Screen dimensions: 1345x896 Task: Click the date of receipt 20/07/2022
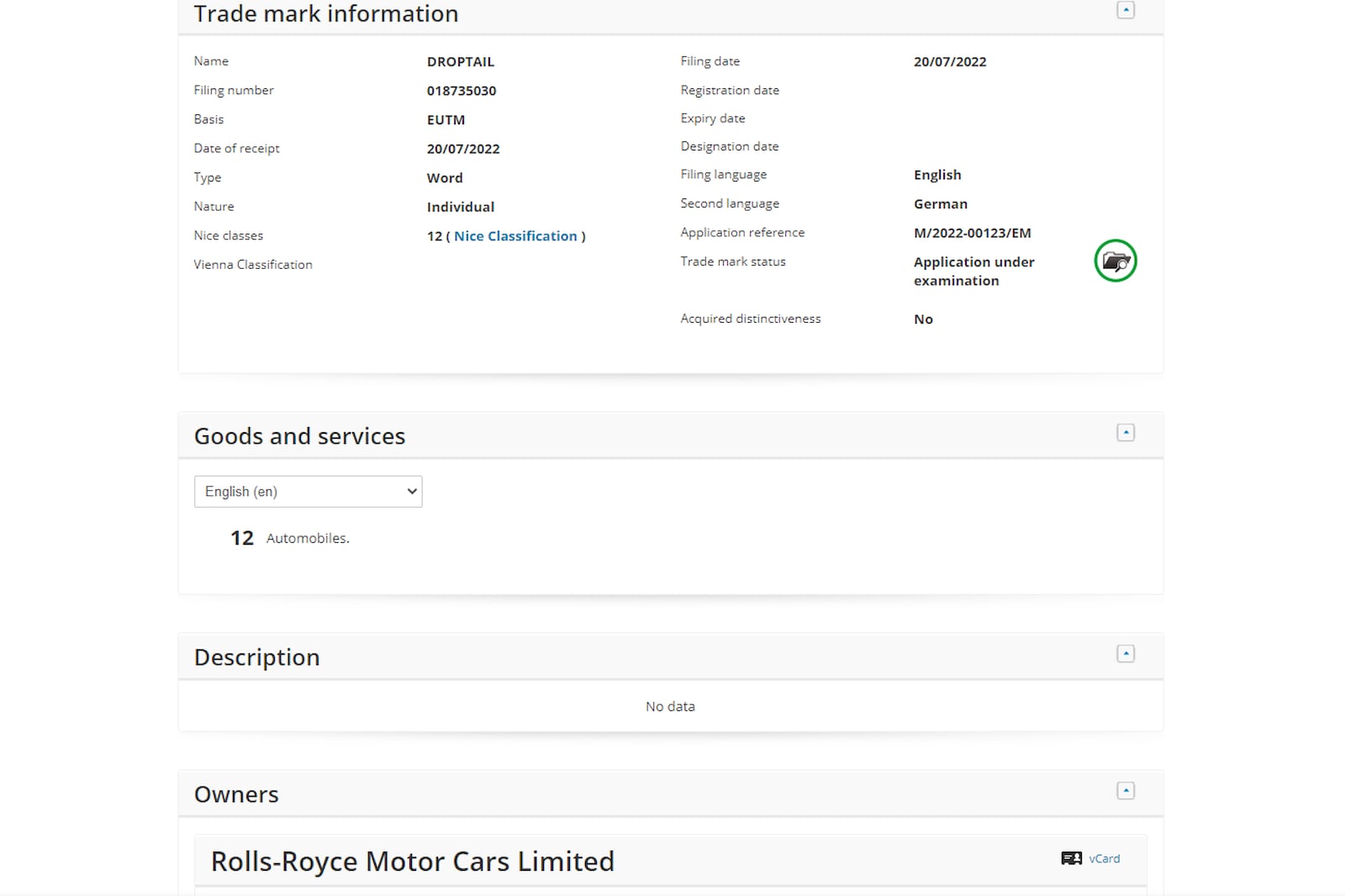[x=463, y=149]
